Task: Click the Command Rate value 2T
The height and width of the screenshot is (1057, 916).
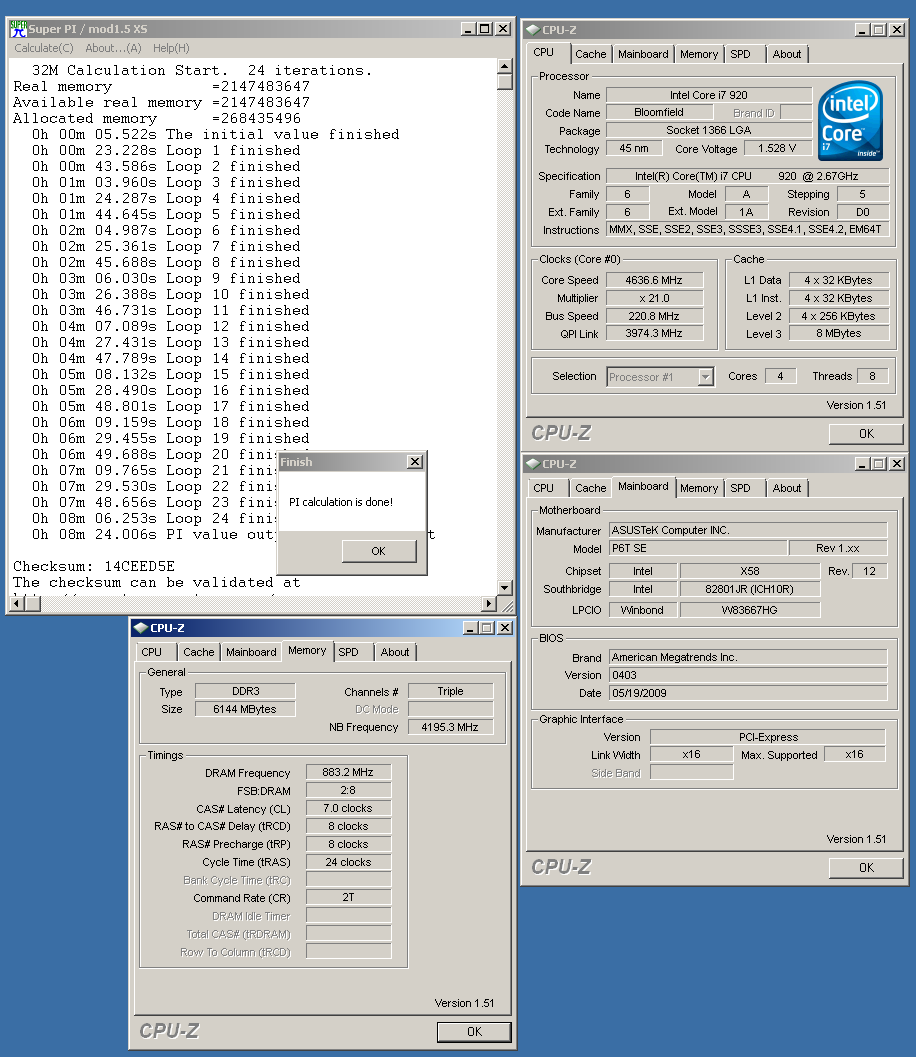Action: tap(348, 897)
